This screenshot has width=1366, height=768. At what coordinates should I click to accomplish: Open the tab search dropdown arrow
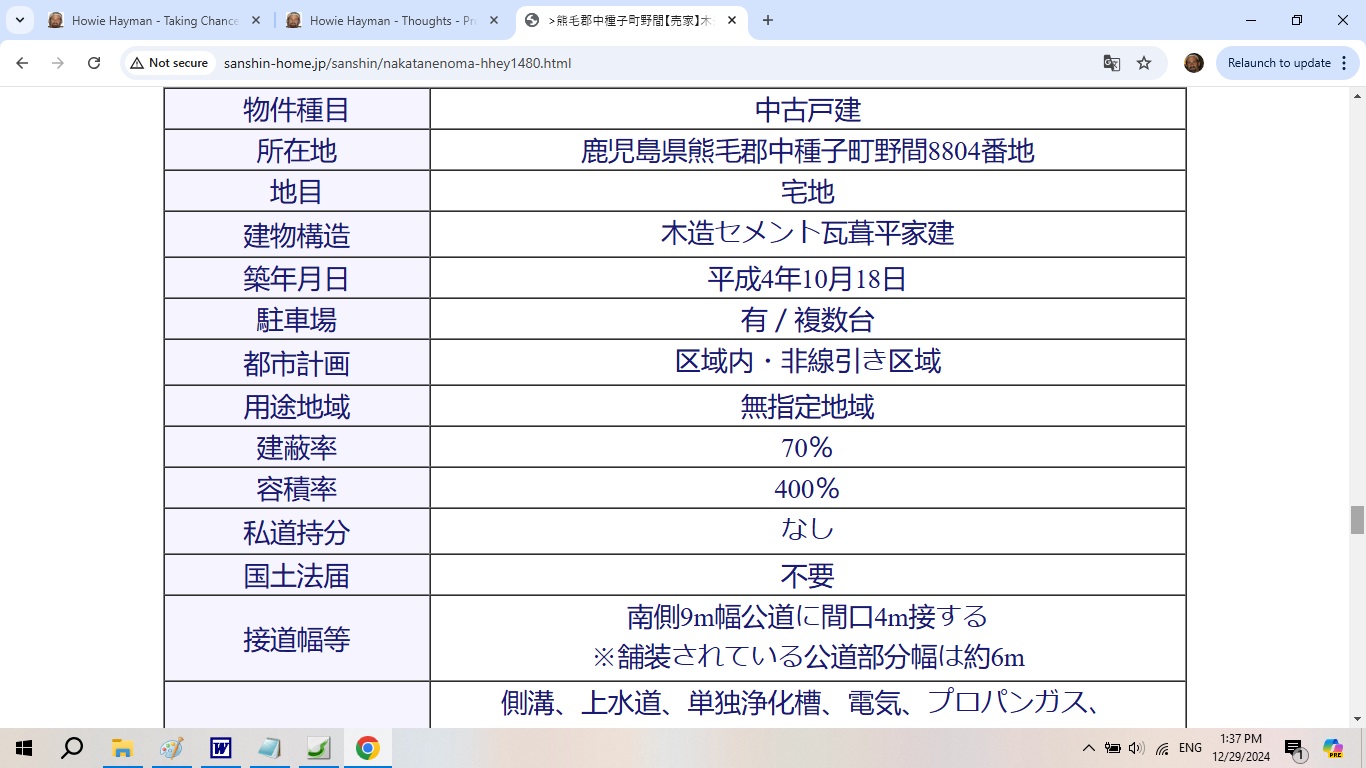click(20, 20)
